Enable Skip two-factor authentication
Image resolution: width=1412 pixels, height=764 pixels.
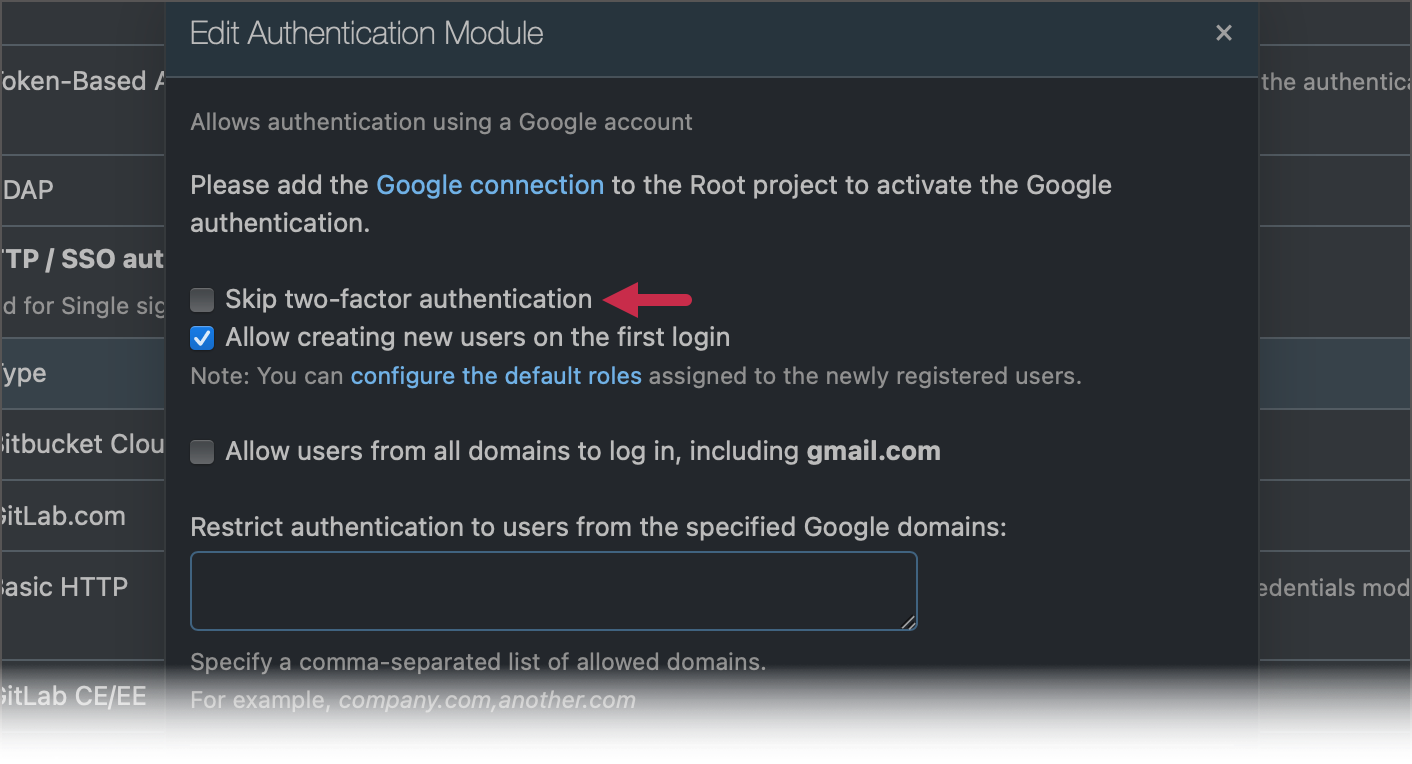201,299
